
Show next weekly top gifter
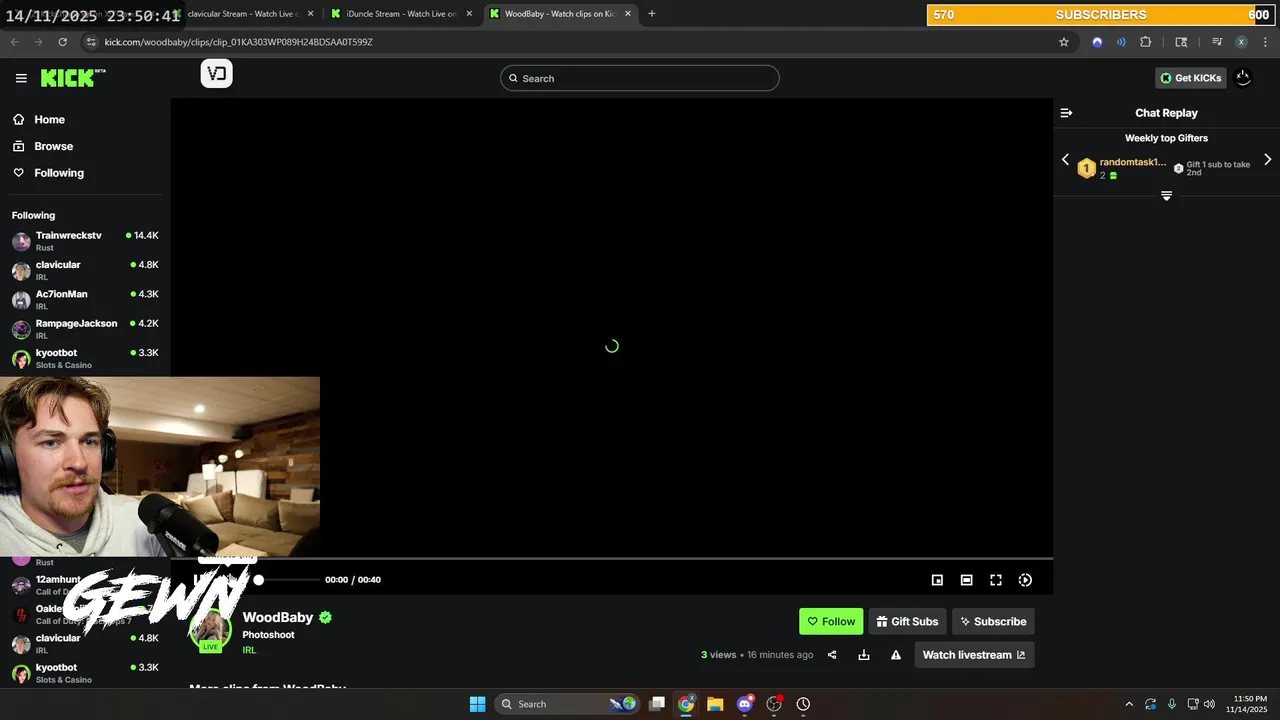pyautogui.click(x=1267, y=160)
